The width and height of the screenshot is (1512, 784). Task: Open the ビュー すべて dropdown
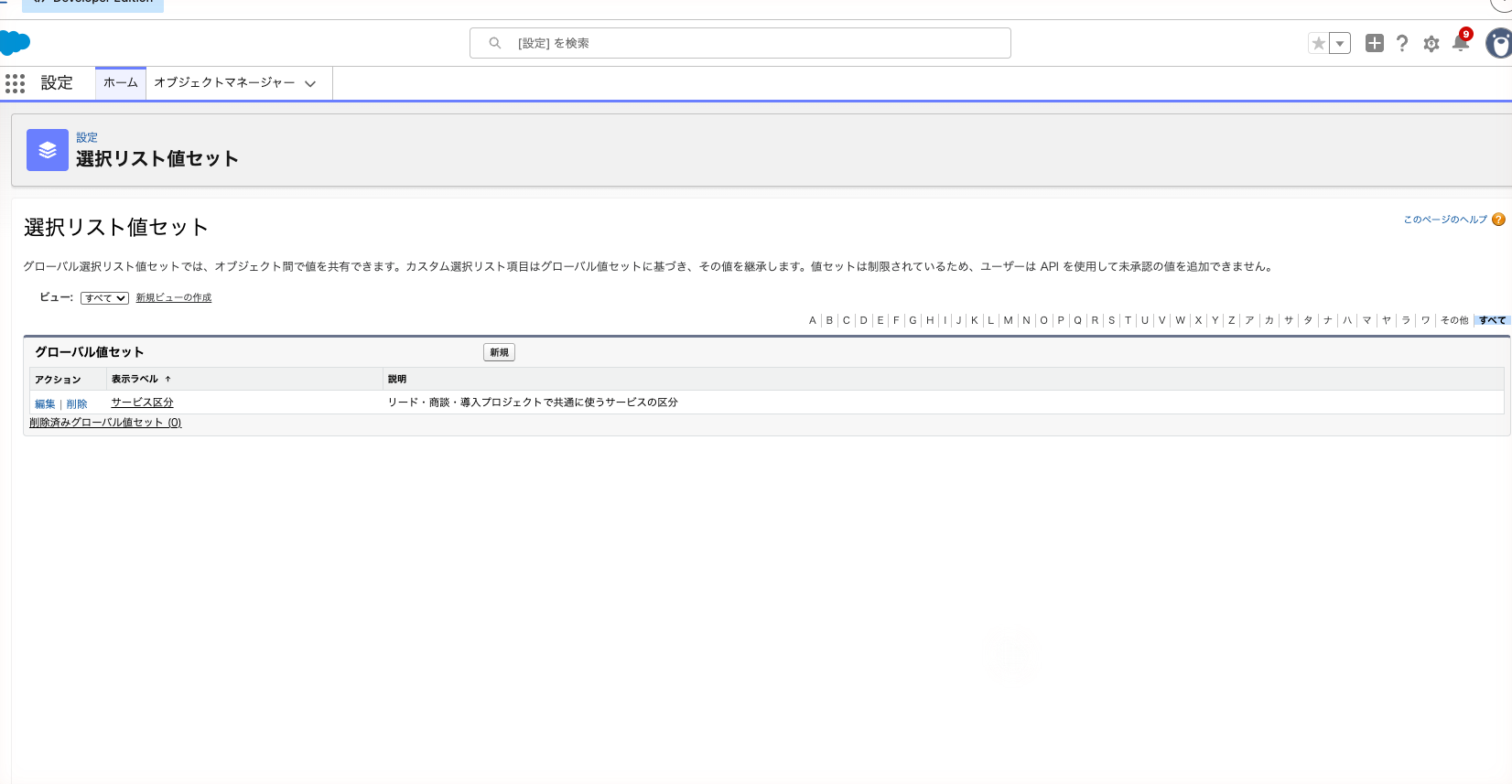[104, 298]
